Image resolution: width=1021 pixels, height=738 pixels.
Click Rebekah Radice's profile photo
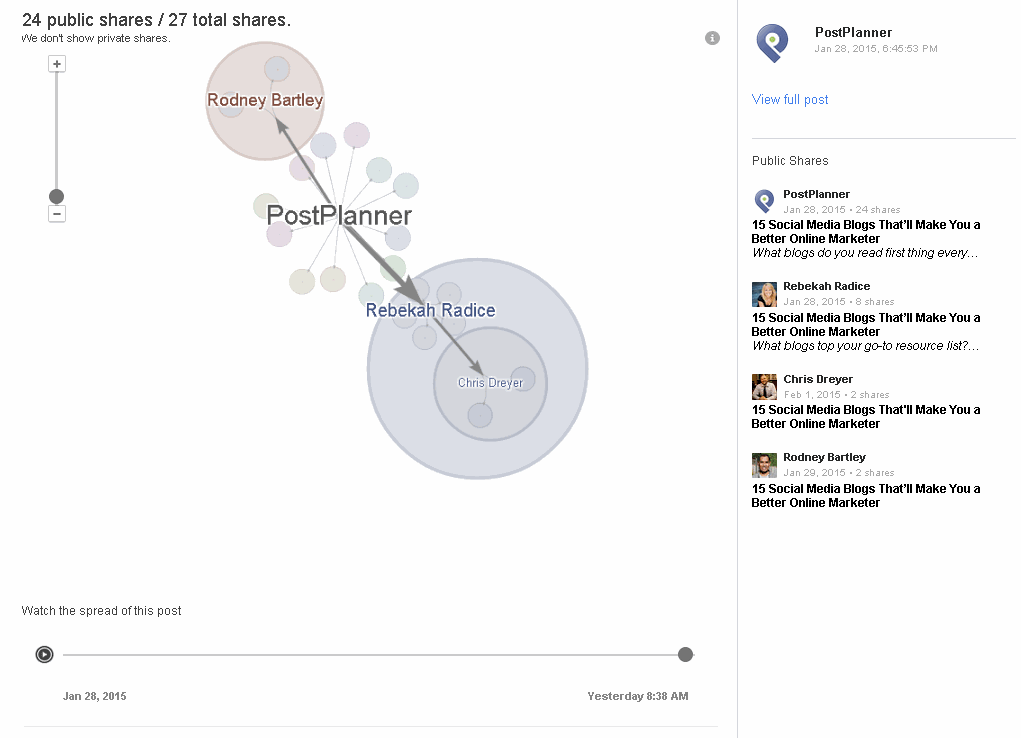[x=764, y=294]
